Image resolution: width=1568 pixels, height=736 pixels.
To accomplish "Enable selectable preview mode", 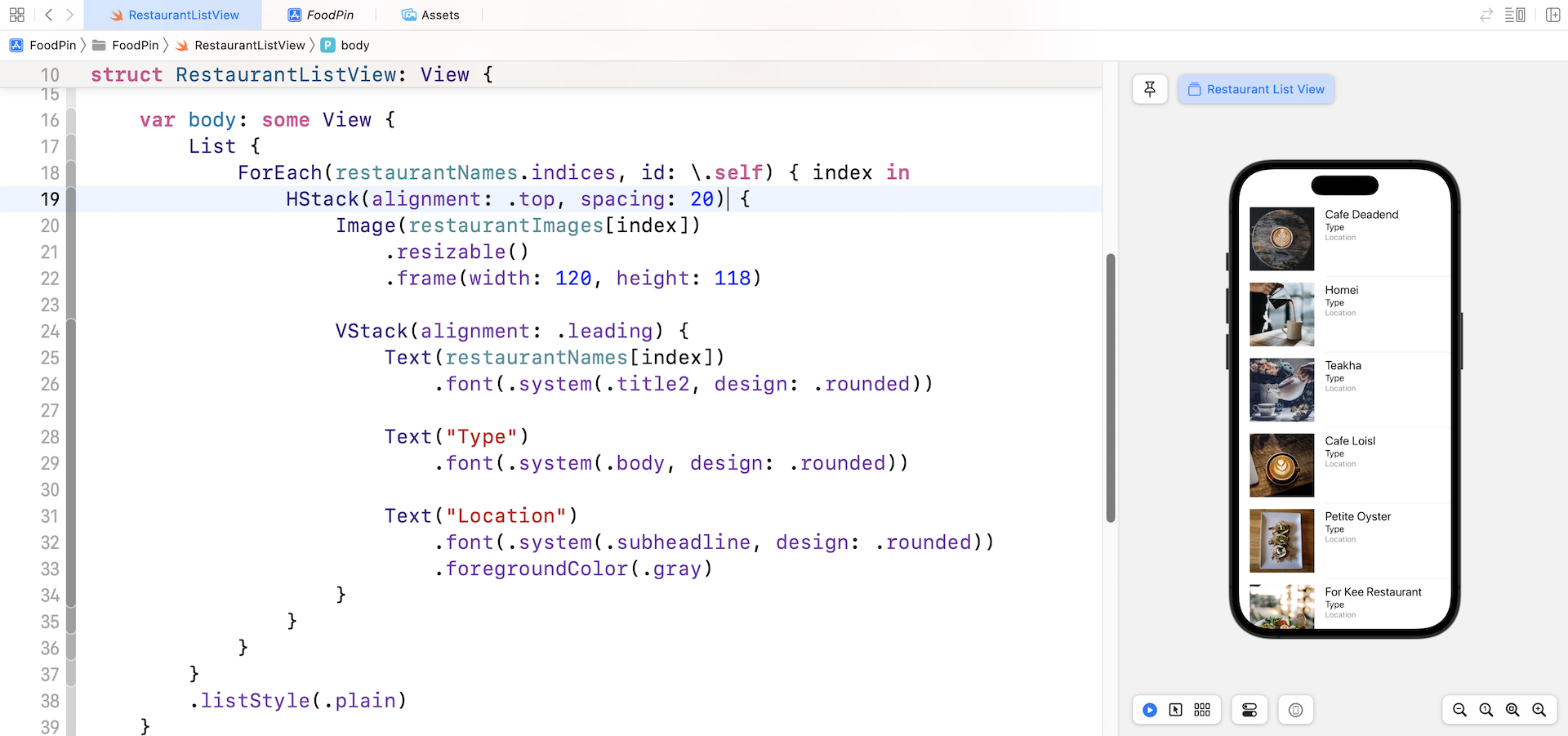I will pos(1176,710).
